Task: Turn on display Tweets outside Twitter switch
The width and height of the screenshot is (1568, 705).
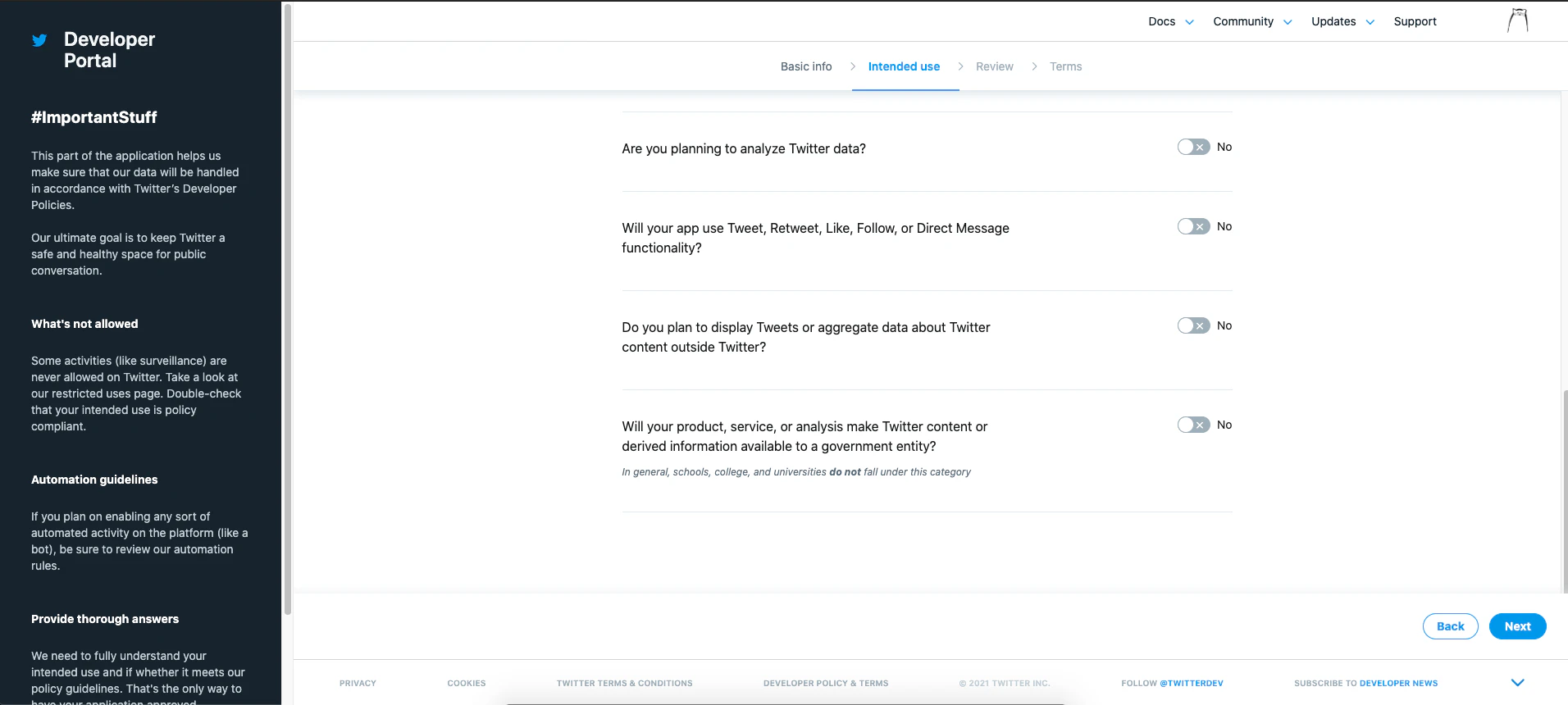Action: (1193, 325)
